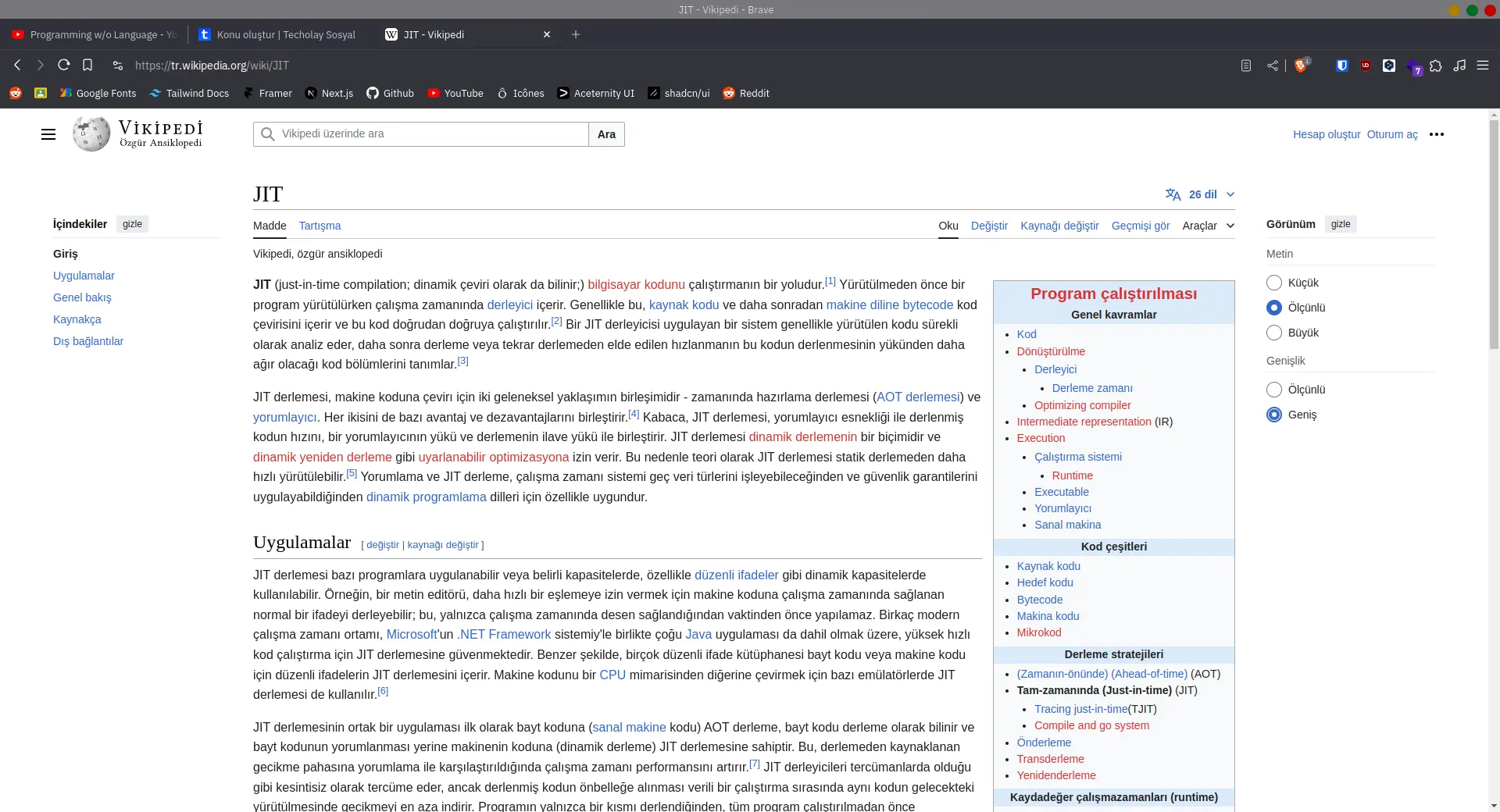Click the music note media control icon
The width and height of the screenshot is (1500, 812).
[x=1459, y=66]
